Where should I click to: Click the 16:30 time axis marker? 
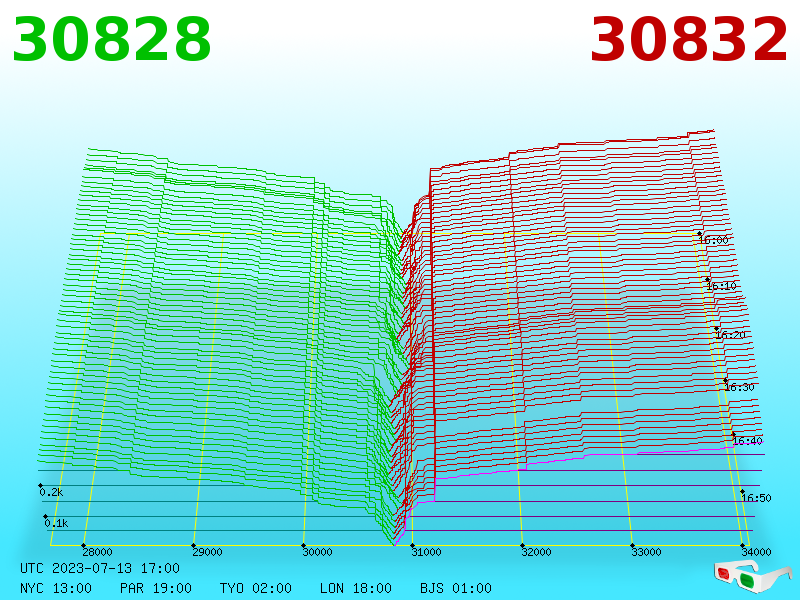point(739,387)
